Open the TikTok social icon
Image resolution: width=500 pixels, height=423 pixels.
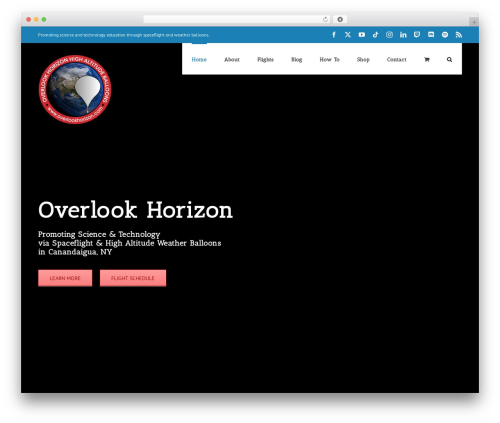pos(375,35)
